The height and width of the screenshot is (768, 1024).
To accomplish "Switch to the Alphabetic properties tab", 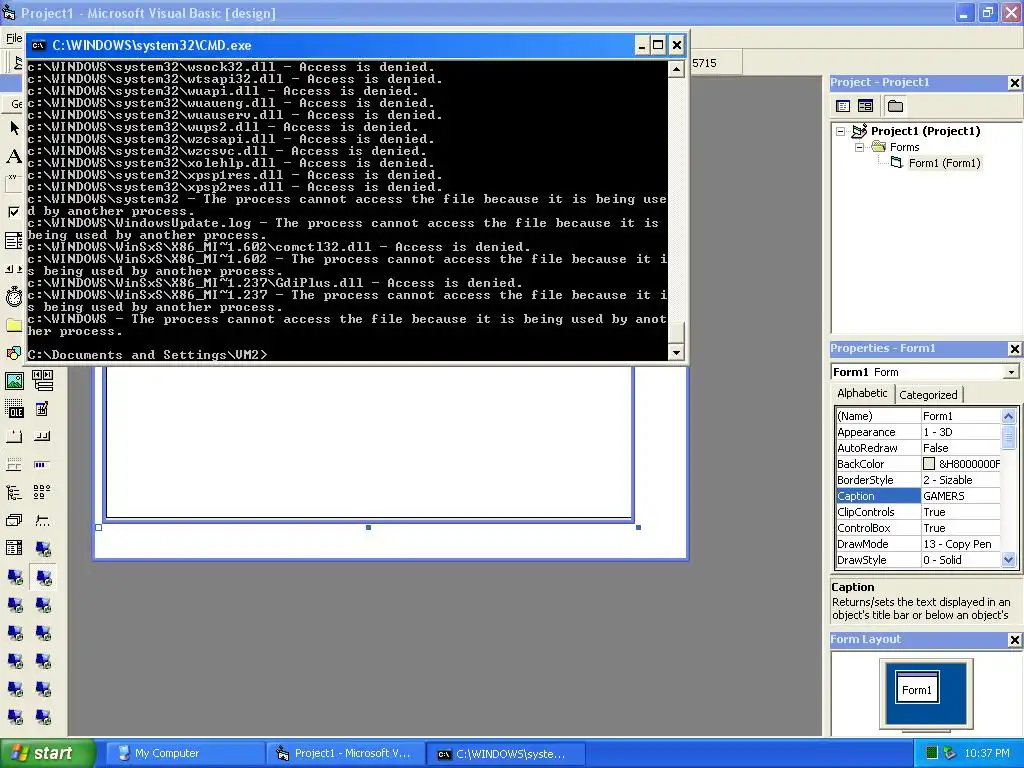I will click(x=862, y=393).
